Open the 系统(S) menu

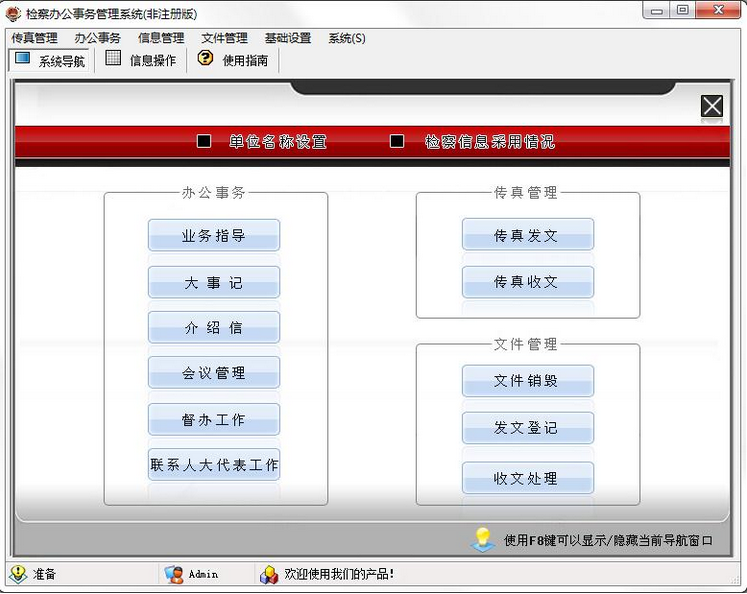pos(347,38)
